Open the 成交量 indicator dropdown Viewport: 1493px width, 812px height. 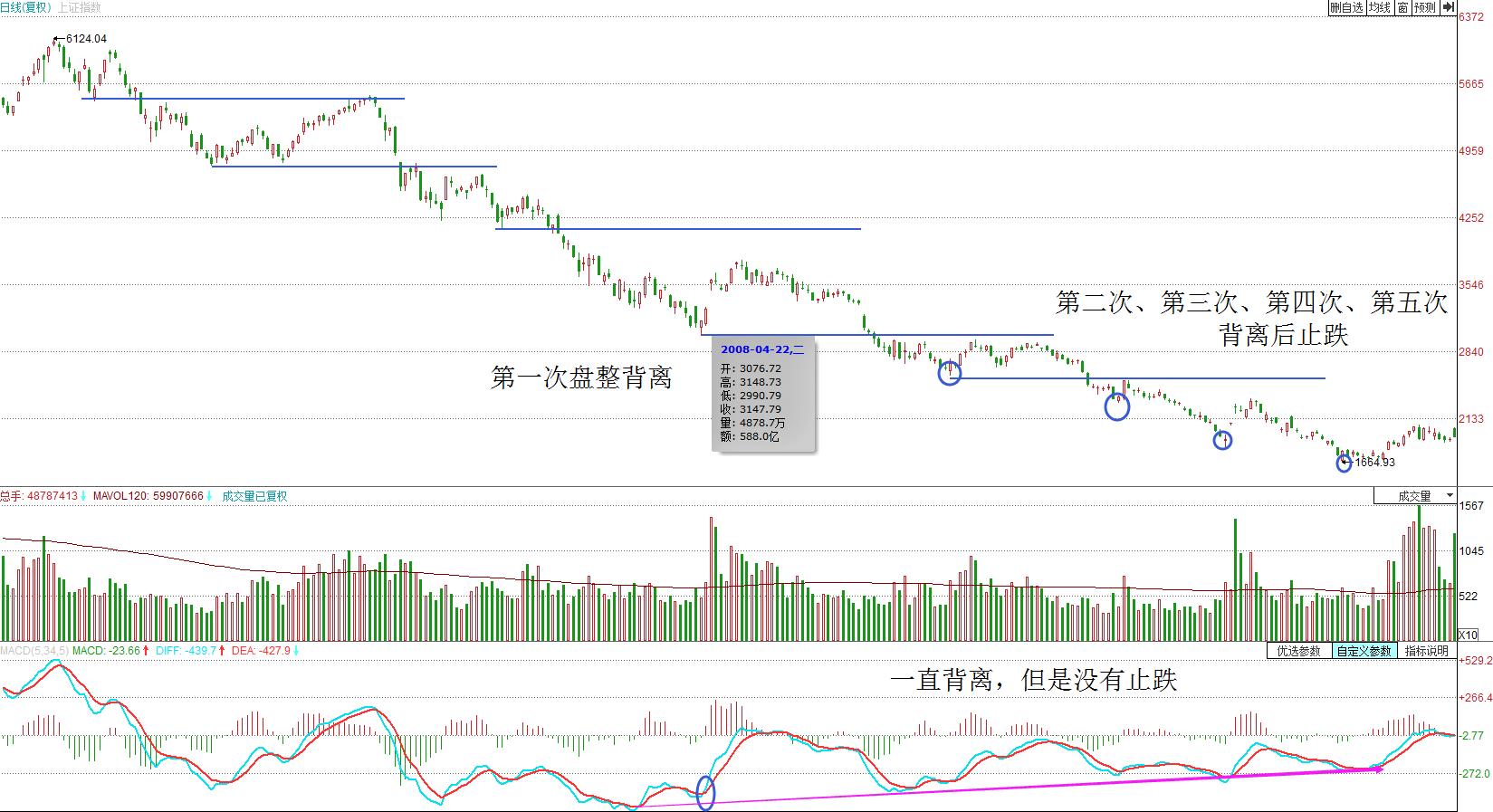pyautogui.click(x=1414, y=496)
